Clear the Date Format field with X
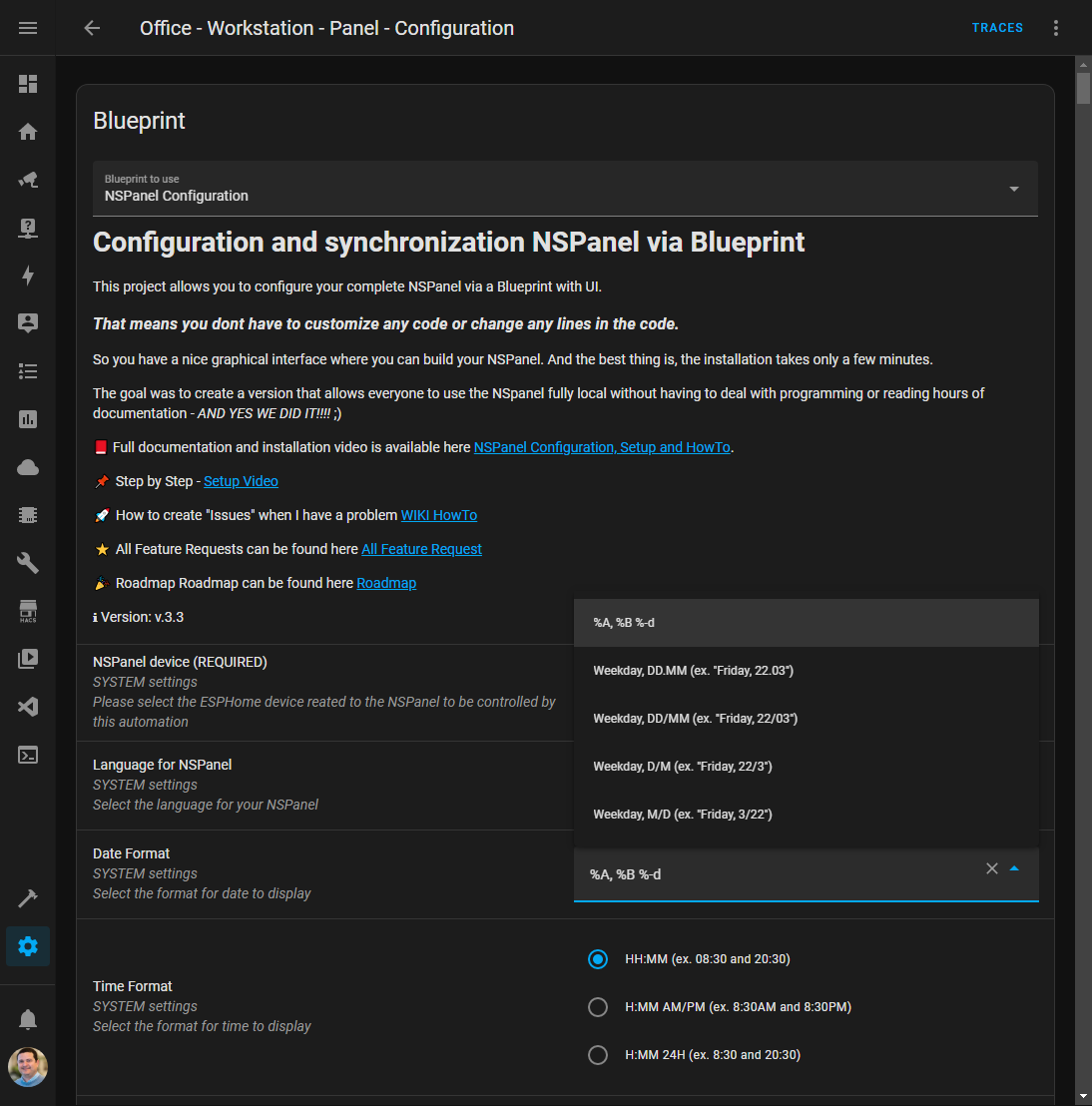1092x1106 pixels. click(x=991, y=868)
